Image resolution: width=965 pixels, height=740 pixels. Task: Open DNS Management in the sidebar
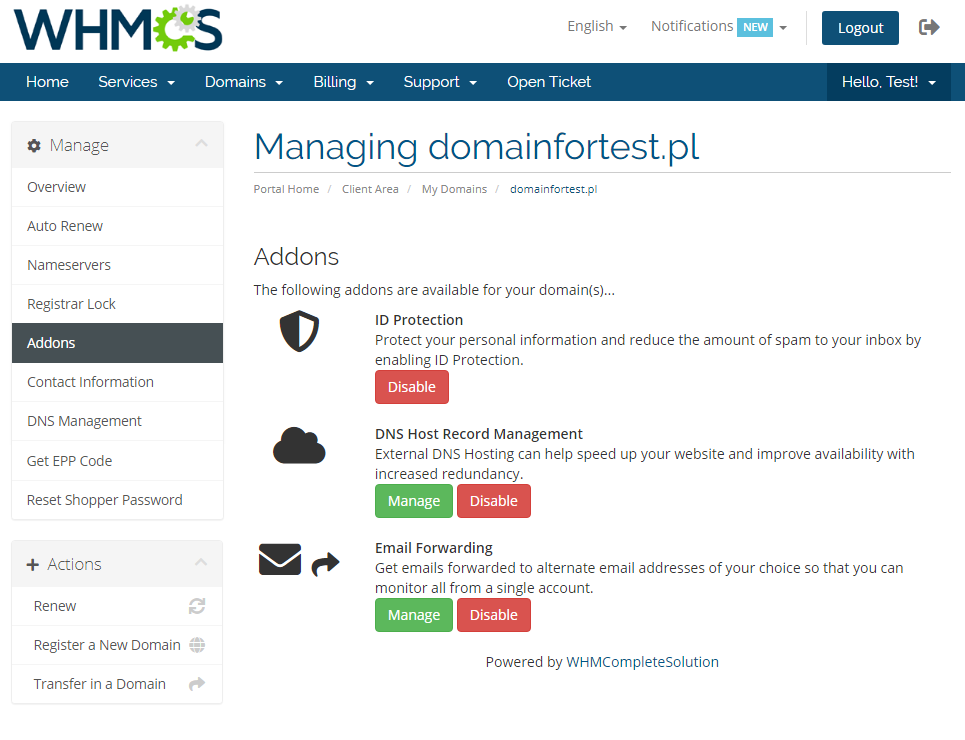point(118,421)
